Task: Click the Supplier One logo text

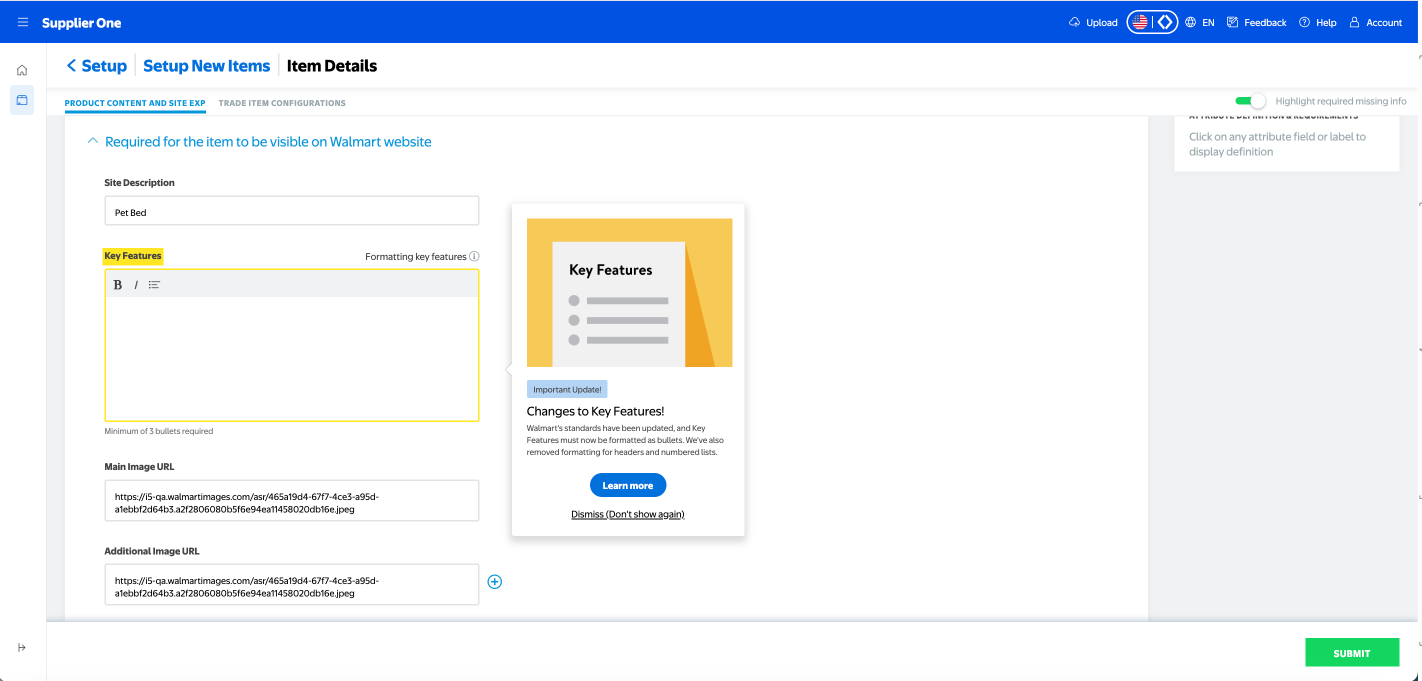Action: (x=81, y=23)
